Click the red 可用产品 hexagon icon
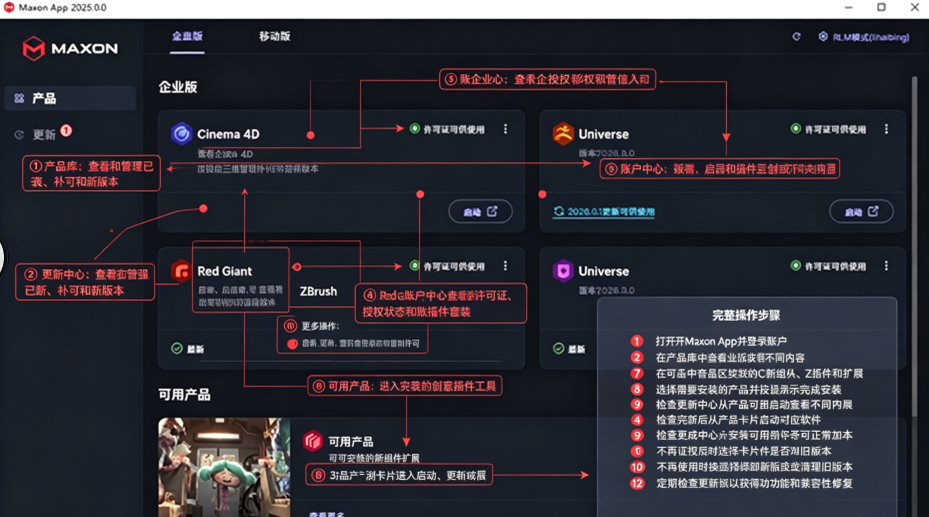Image resolution: width=929 pixels, height=517 pixels. (x=313, y=441)
